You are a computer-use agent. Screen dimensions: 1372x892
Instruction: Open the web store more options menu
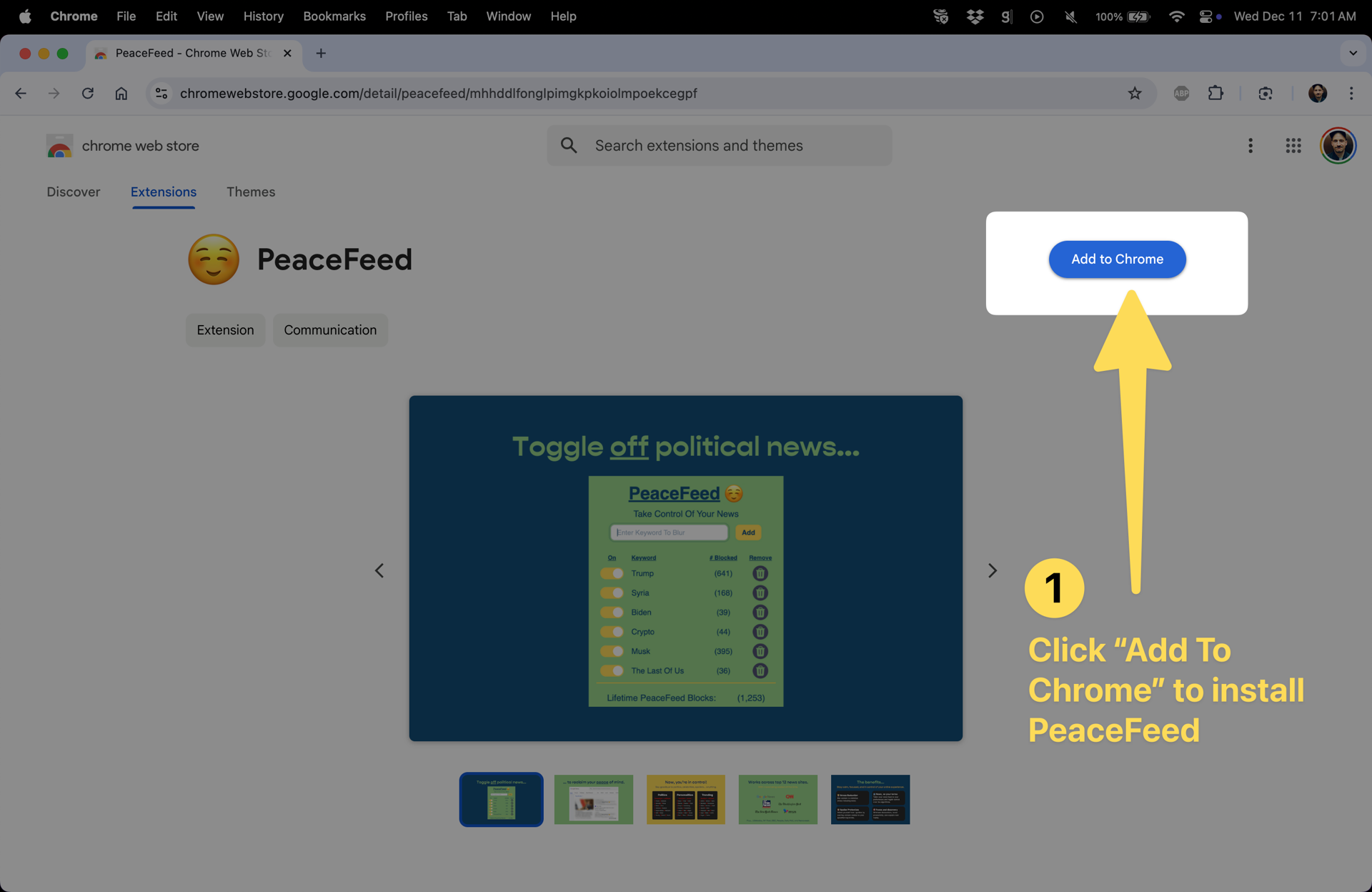coord(1251,146)
